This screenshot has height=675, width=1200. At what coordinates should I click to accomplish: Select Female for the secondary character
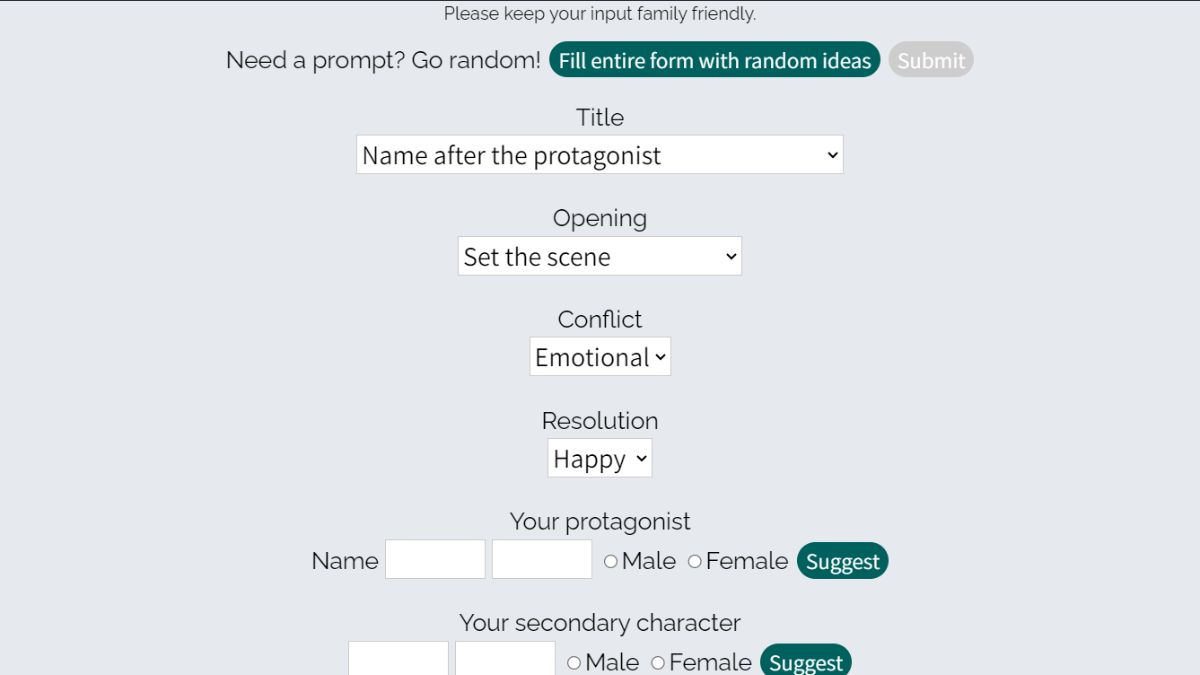[x=658, y=662]
